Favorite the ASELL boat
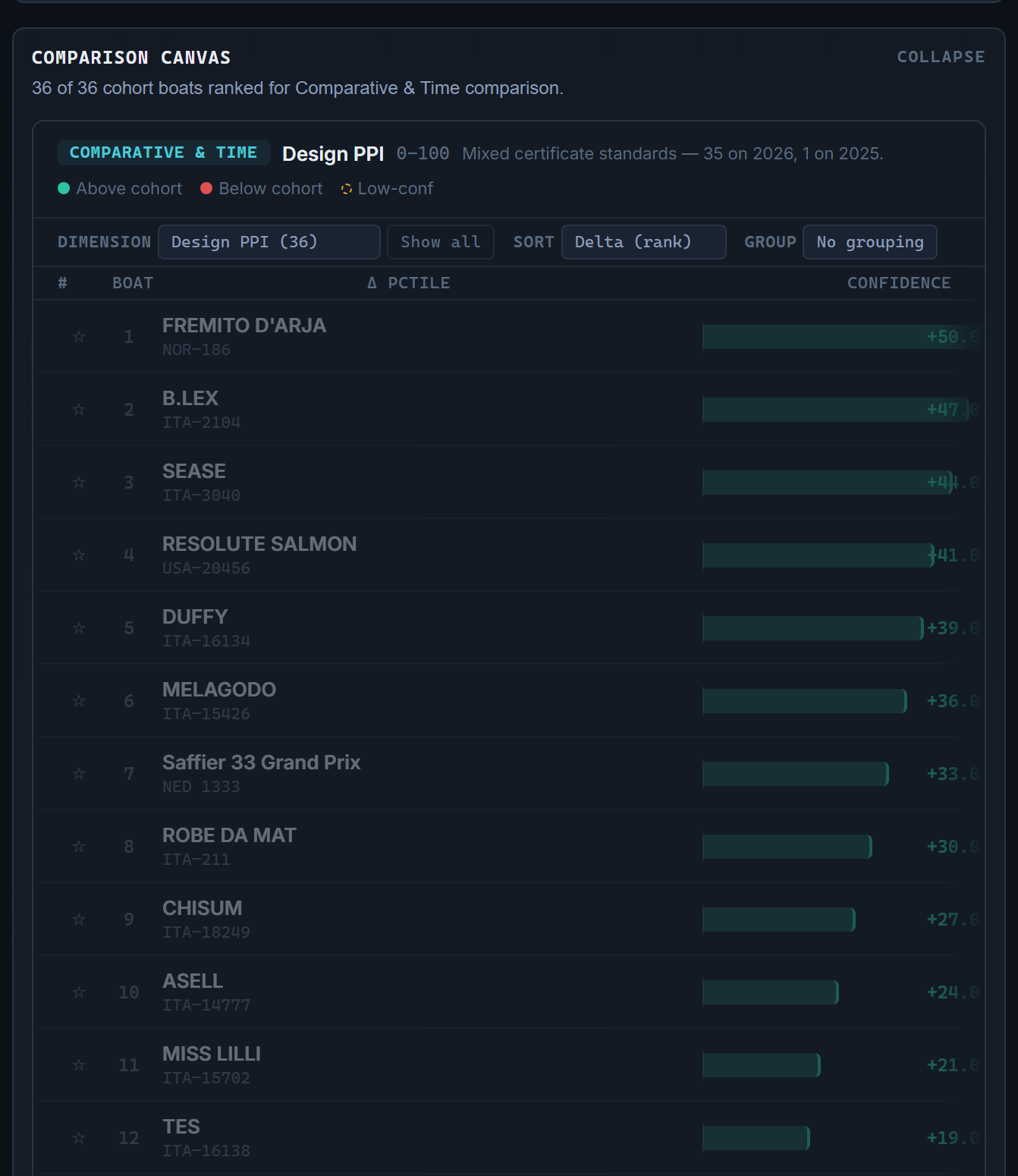1018x1176 pixels. point(79,992)
